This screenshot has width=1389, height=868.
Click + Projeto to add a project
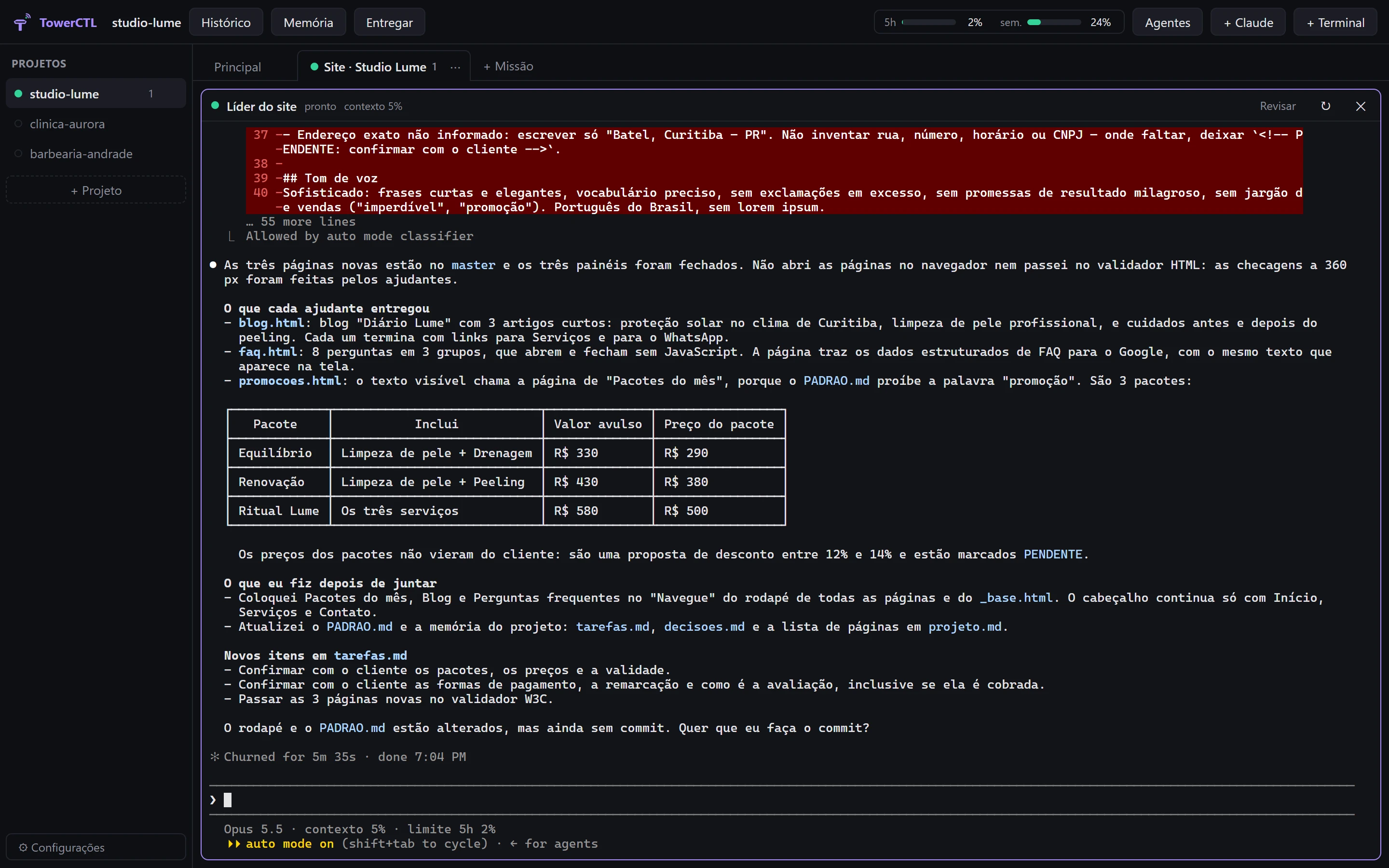coord(96,190)
